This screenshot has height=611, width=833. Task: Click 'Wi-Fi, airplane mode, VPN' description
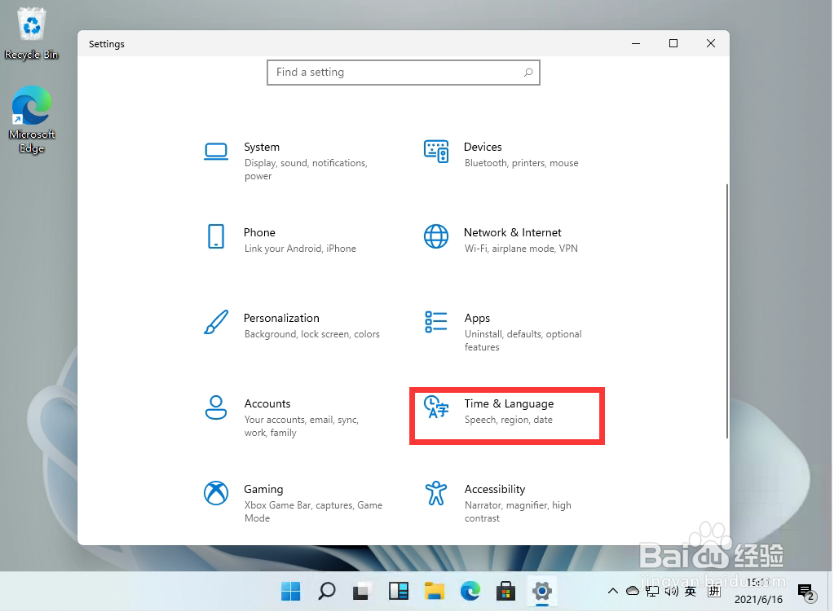[521, 249]
